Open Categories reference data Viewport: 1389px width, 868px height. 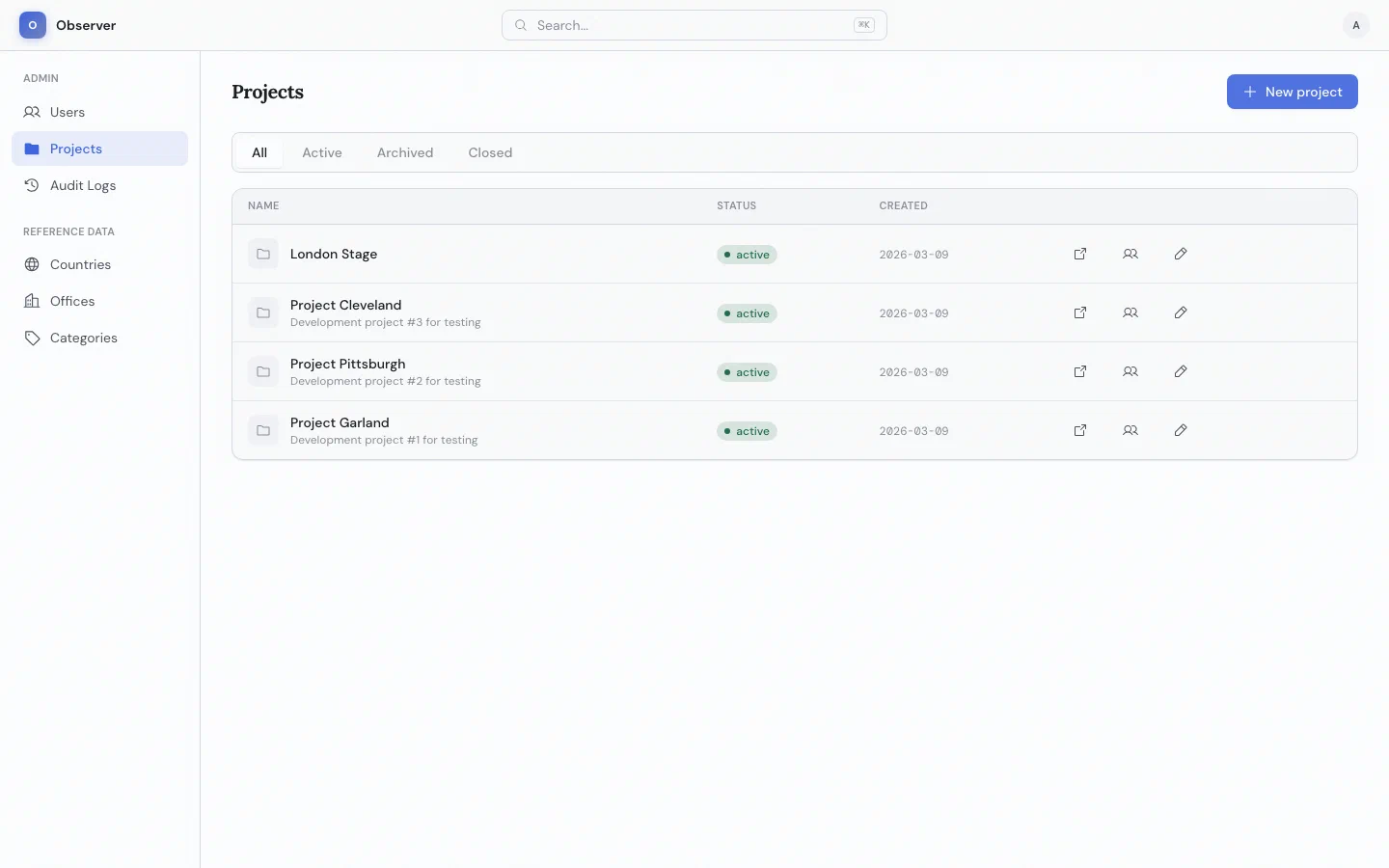click(99, 338)
